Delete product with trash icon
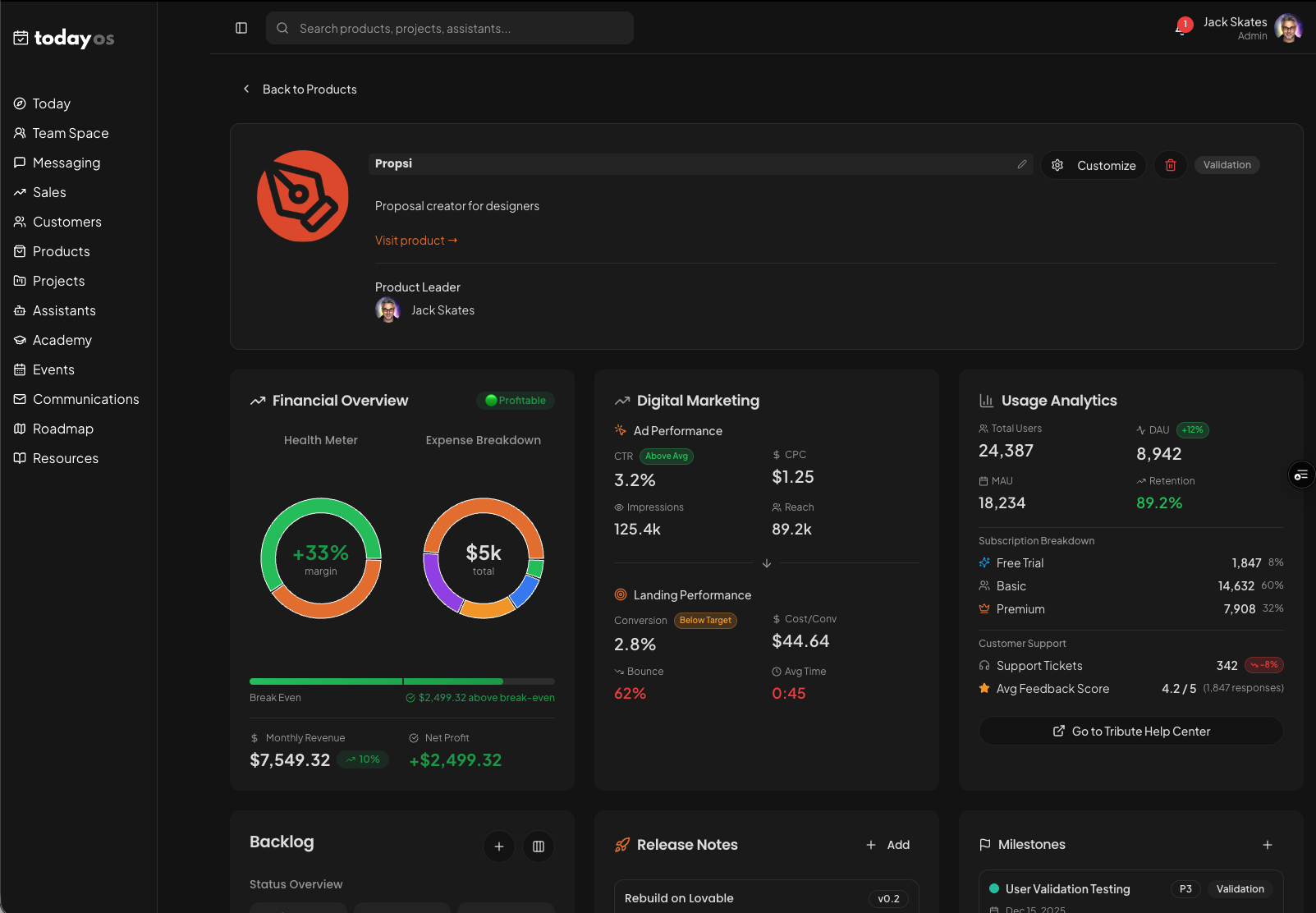This screenshot has width=1316, height=913. click(1171, 165)
